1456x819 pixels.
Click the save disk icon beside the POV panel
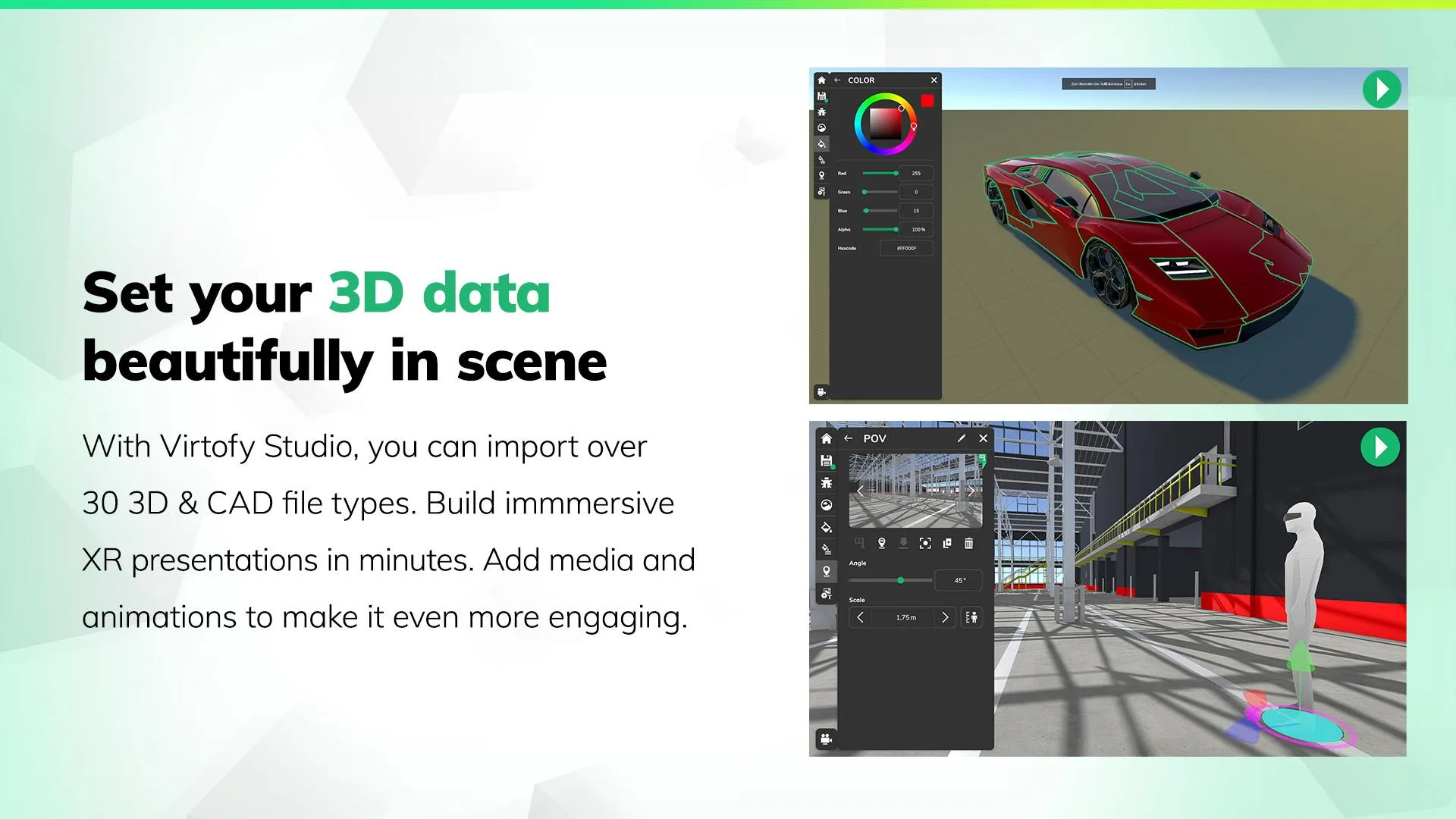click(827, 461)
